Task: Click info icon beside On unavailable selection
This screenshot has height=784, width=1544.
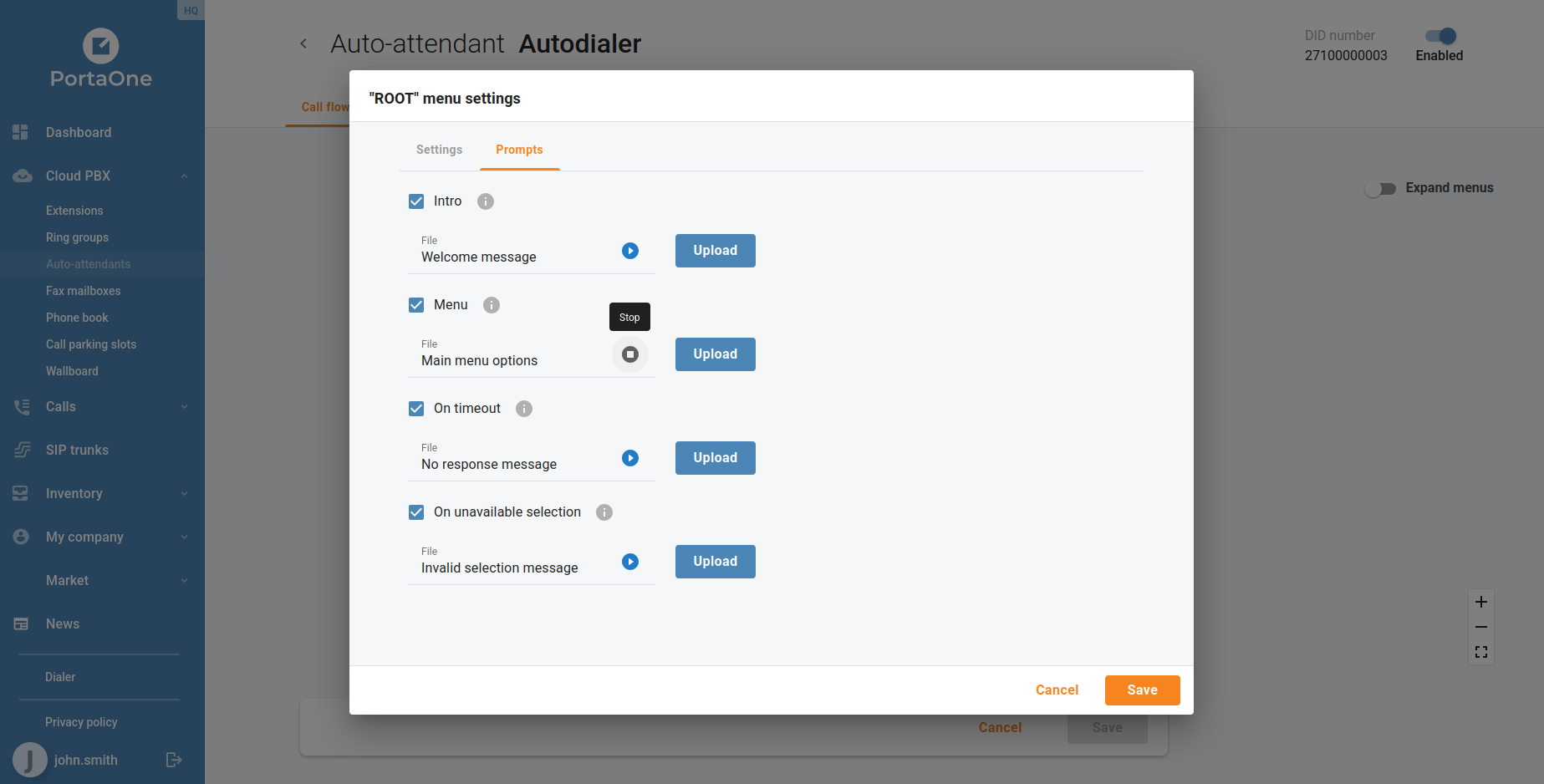Action: 604,512
